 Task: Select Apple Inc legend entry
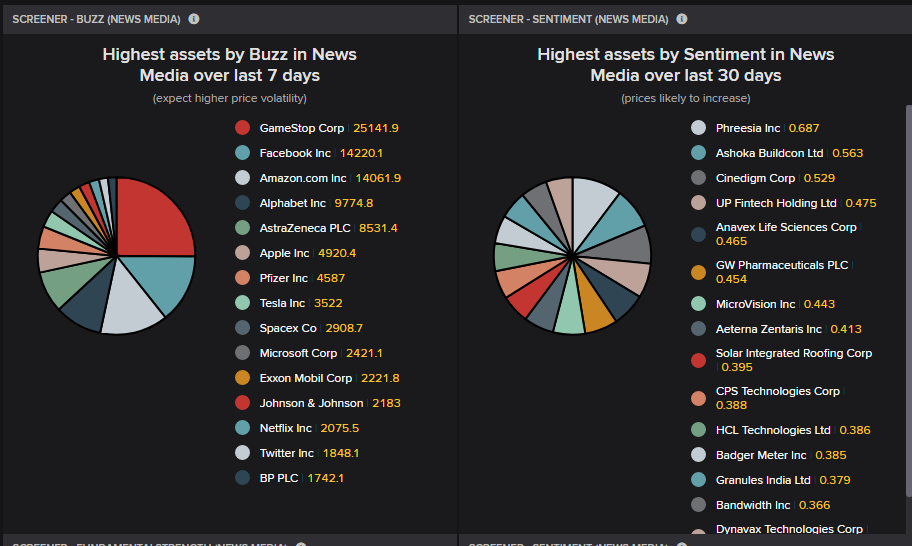click(295, 253)
